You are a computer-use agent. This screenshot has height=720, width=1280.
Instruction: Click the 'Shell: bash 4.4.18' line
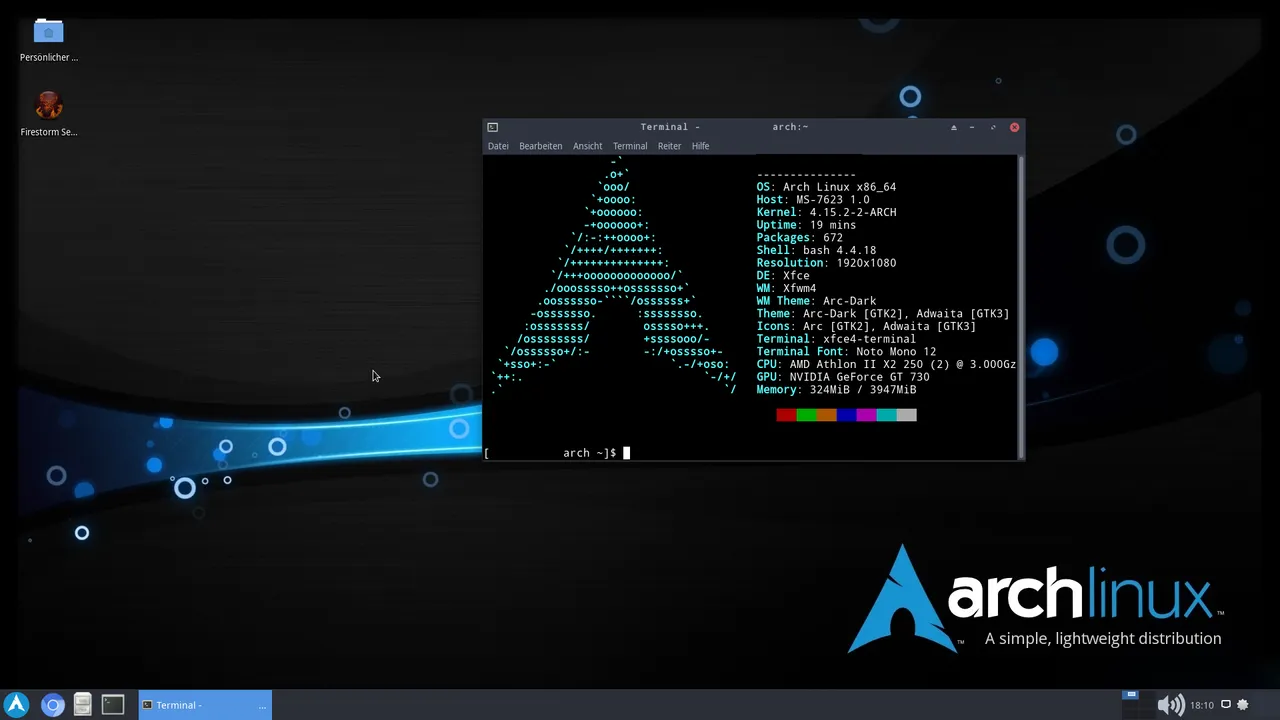pyautogui.click(x=816, y=250)
